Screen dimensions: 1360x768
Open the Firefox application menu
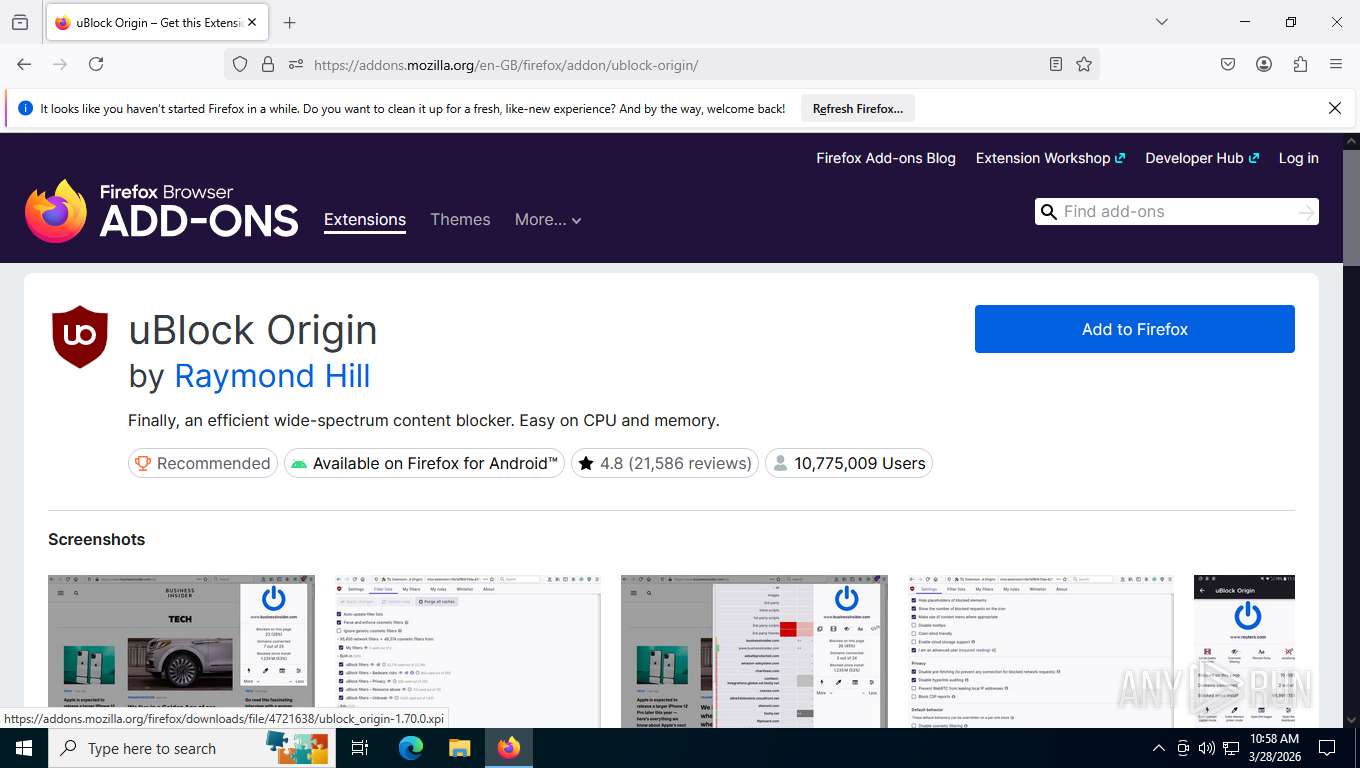point(1336,64)
